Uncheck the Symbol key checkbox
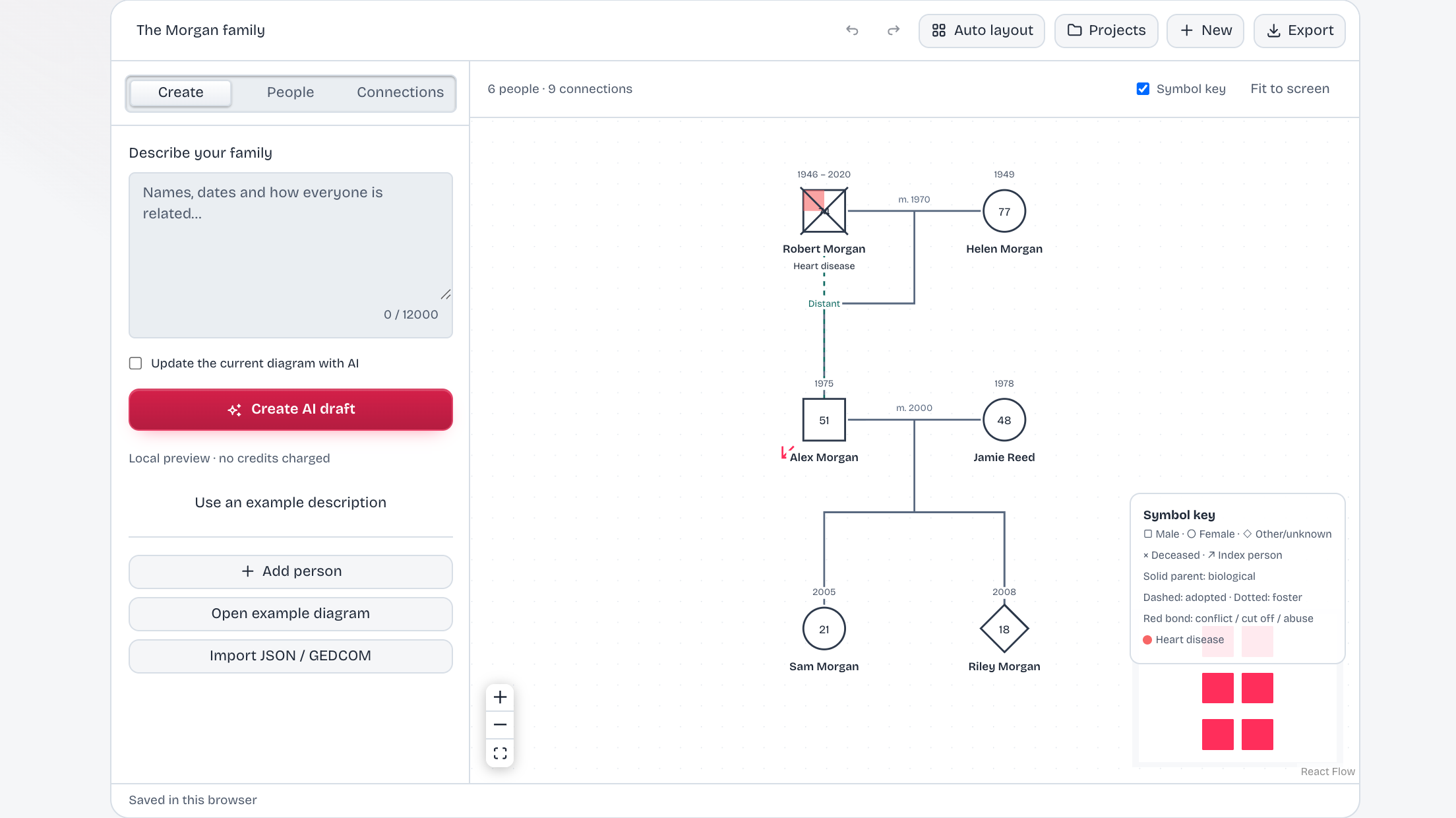This screenshot has width=1456, height=818. (1143, 89)
